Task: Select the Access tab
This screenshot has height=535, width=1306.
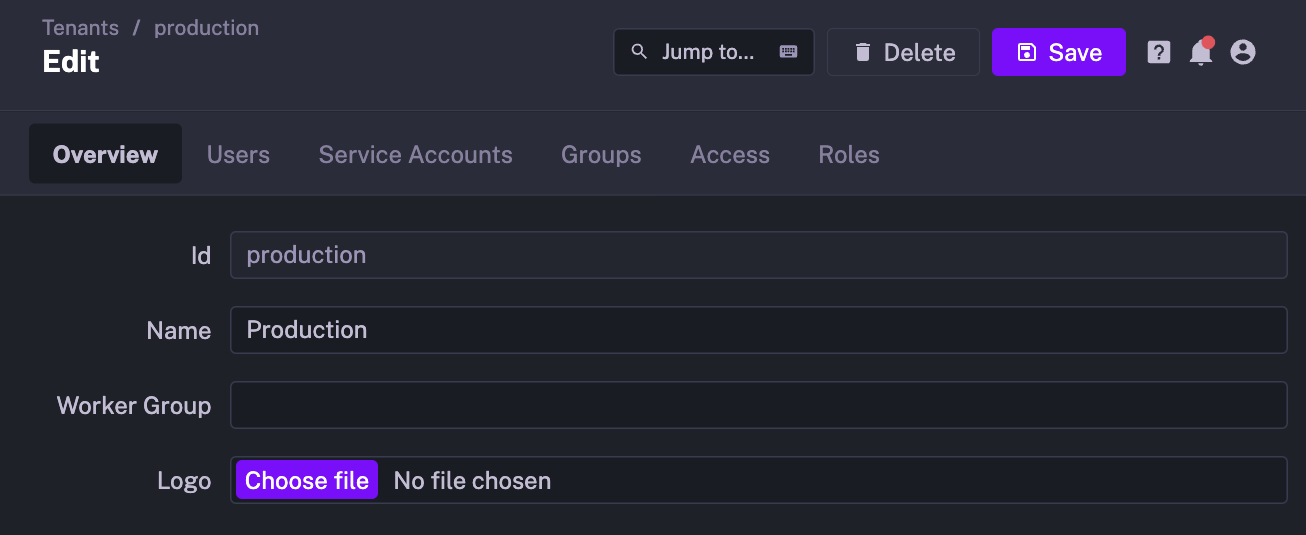Action: coord(730,155)
